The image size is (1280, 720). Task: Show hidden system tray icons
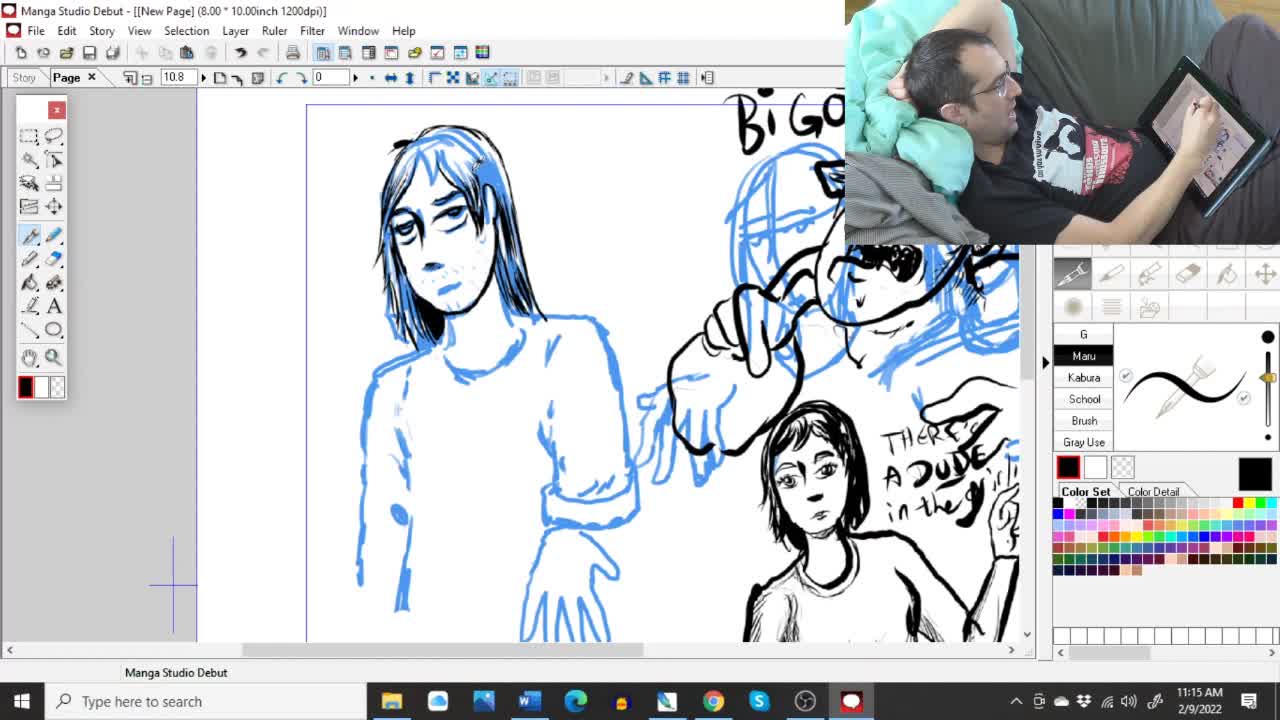point(1016,701)
